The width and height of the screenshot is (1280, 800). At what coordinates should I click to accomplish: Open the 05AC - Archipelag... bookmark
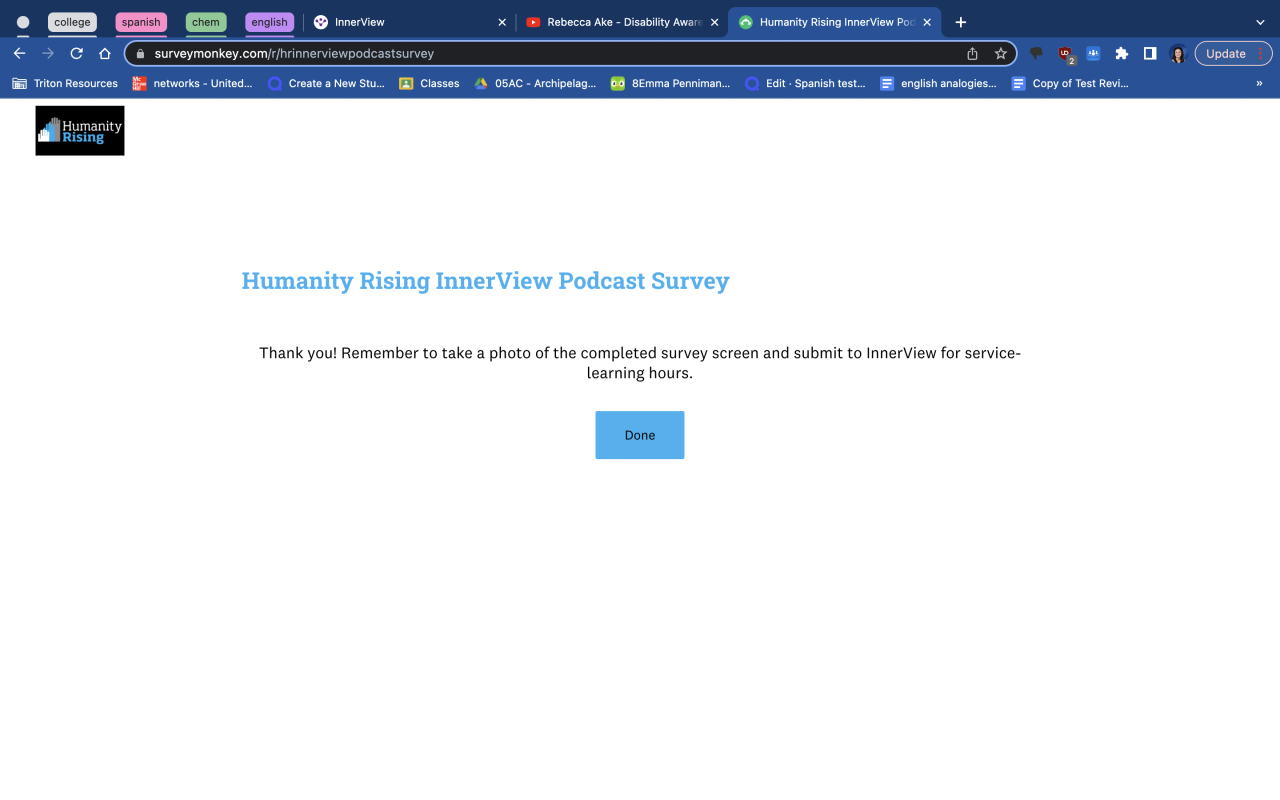(535, 84)
